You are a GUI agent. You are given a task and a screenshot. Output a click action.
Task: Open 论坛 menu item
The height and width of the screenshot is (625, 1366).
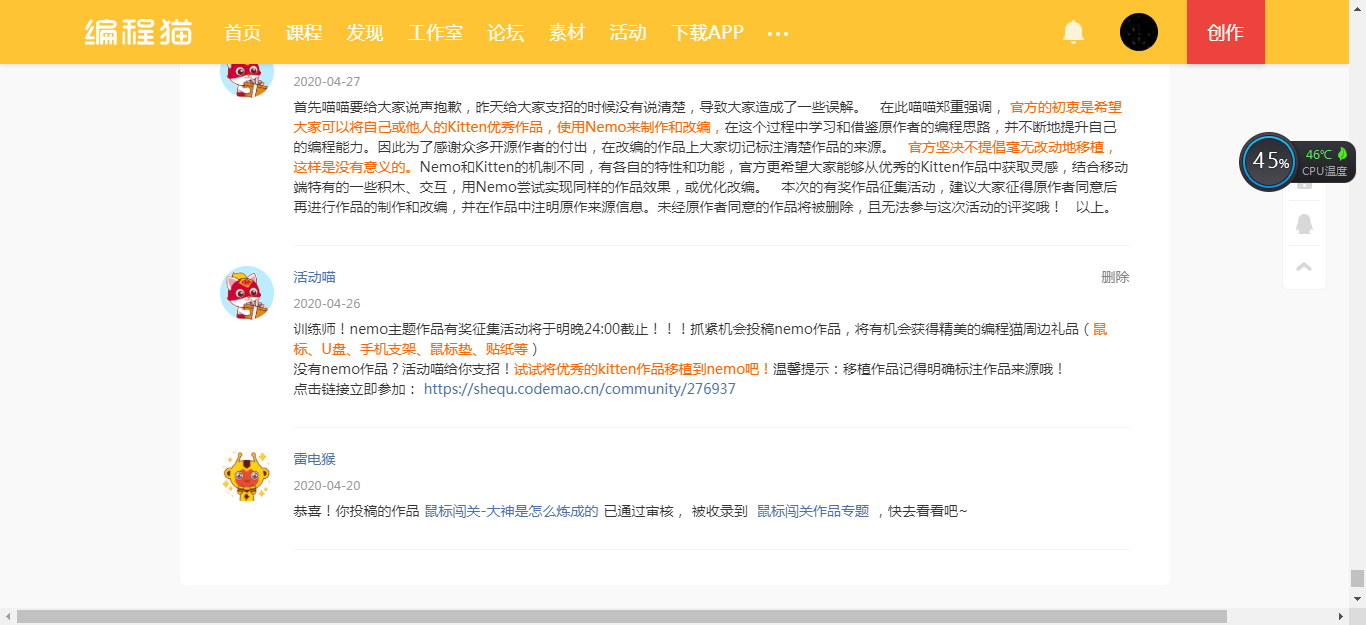pyautogui.click(x=506, y=32)
